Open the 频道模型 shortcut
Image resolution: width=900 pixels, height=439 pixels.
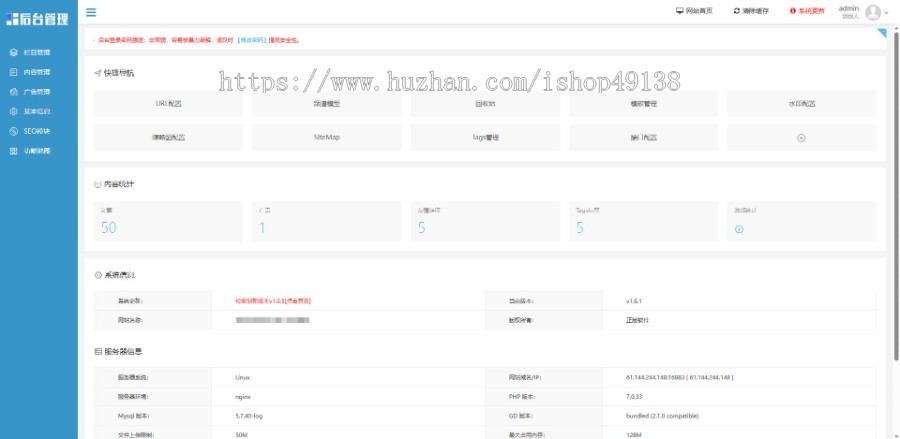(327, 104)
